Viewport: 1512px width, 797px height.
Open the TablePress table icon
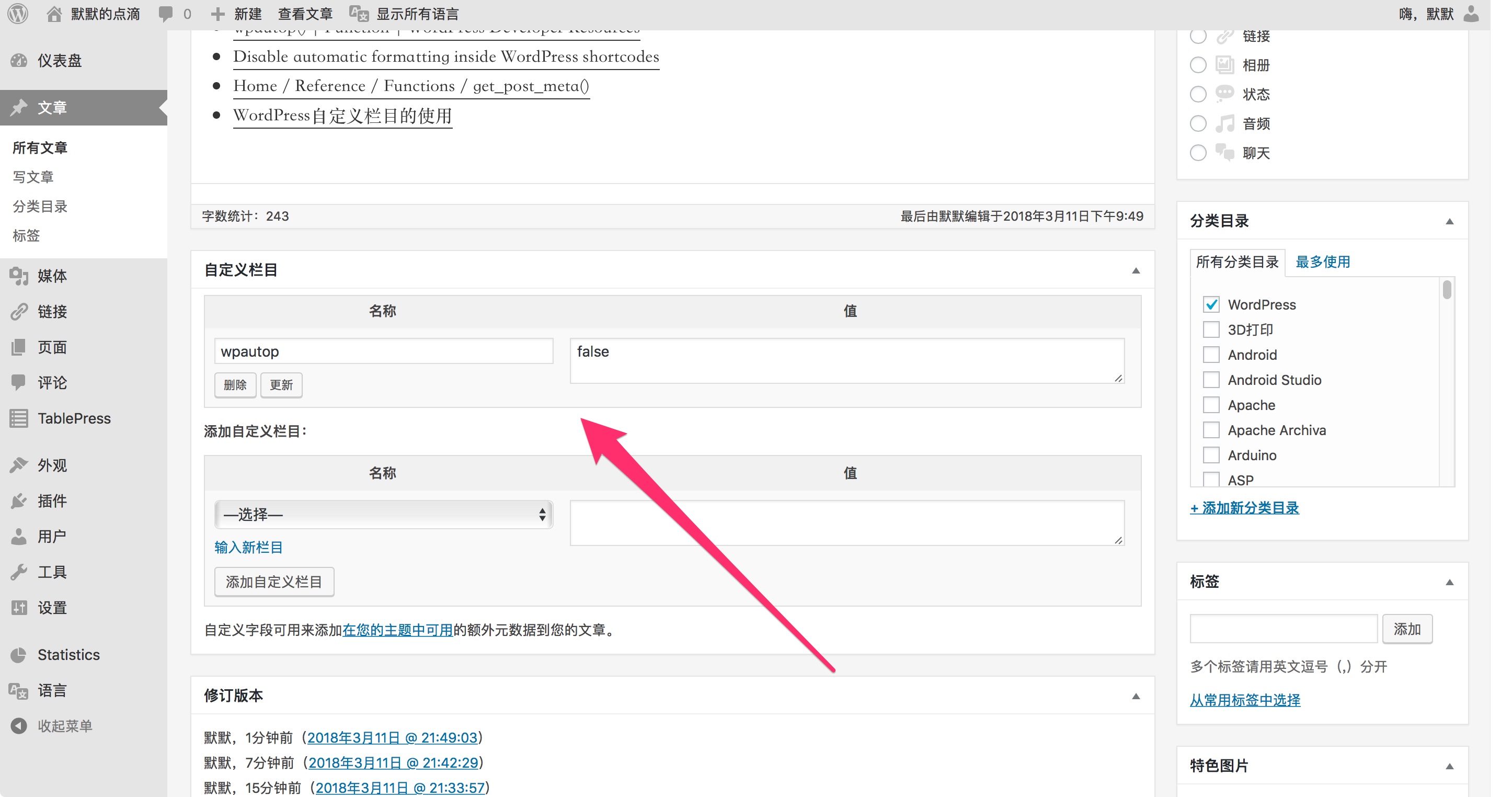(19, 419)
